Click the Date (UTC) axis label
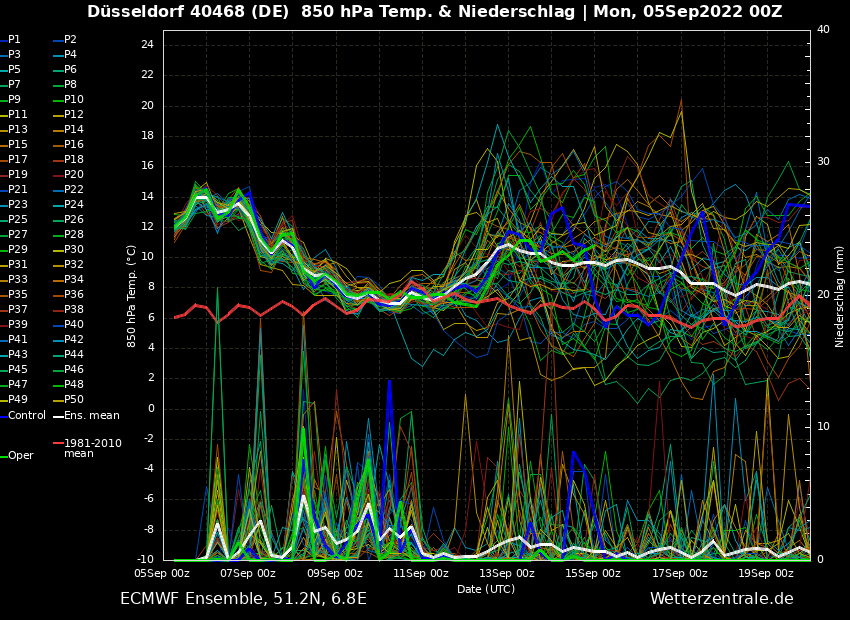 [486, 589]
